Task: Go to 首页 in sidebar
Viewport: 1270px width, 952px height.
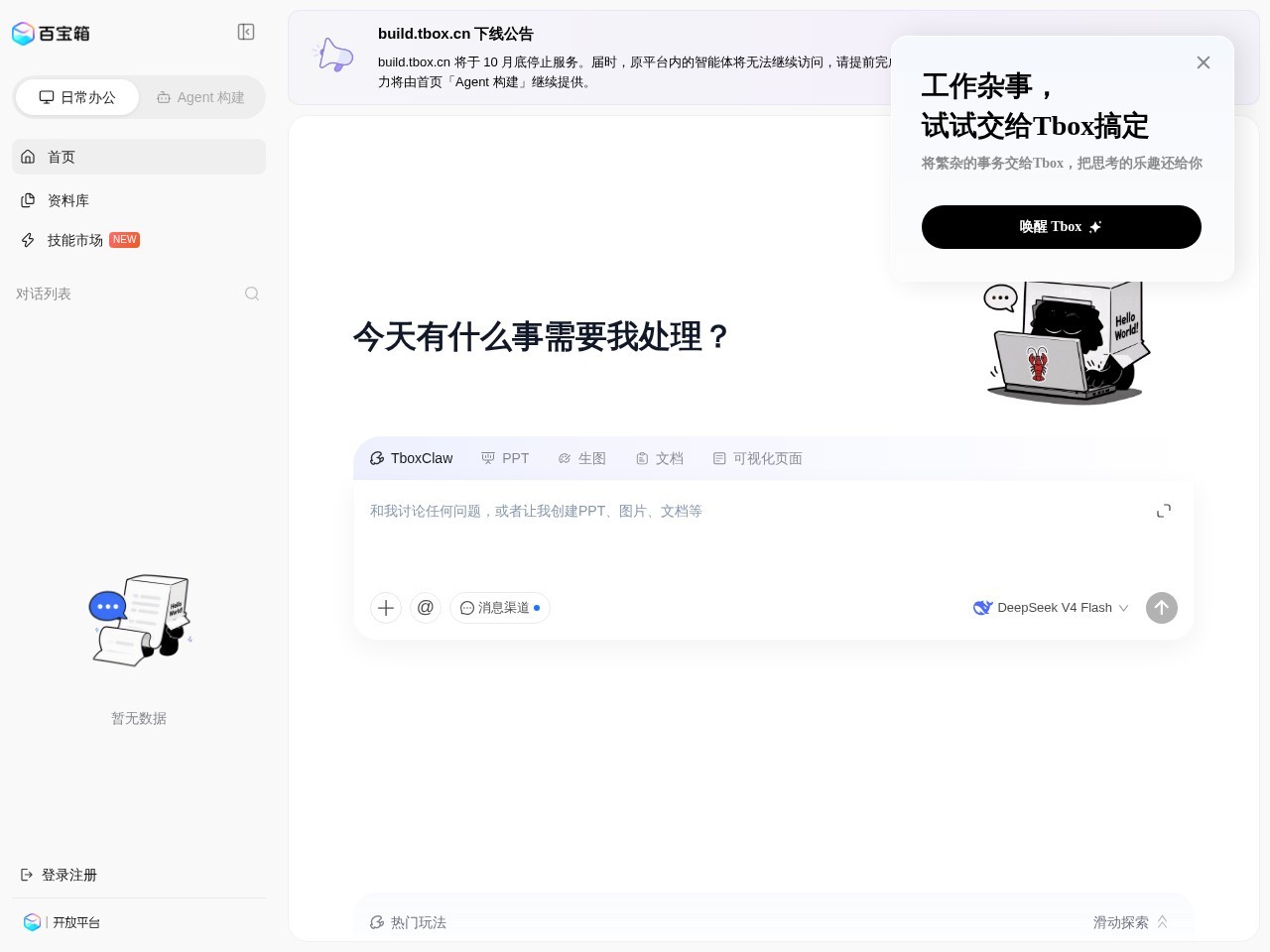Action: (x=139, y=157)
